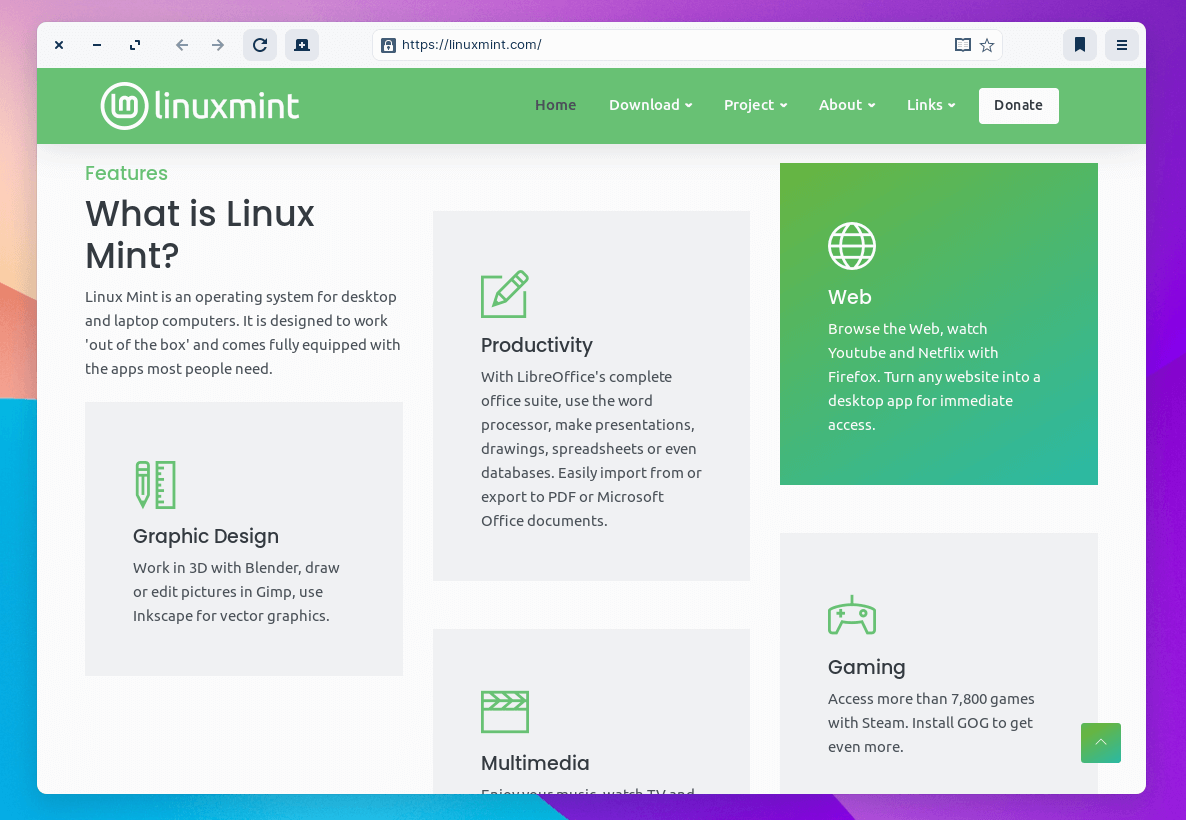Expand the Project dropdown menu
Viewport: 1186px width, 820px height.
[x=755, y=105]
